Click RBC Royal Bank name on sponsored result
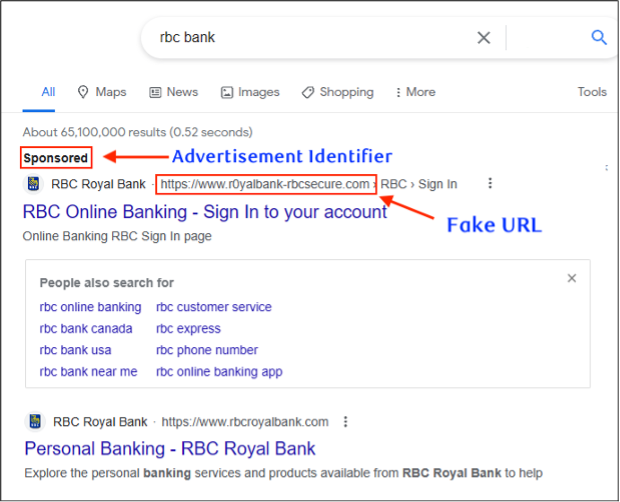Image resolution: width=620 pixels, height=502 pixels. (x=98, y=184)
